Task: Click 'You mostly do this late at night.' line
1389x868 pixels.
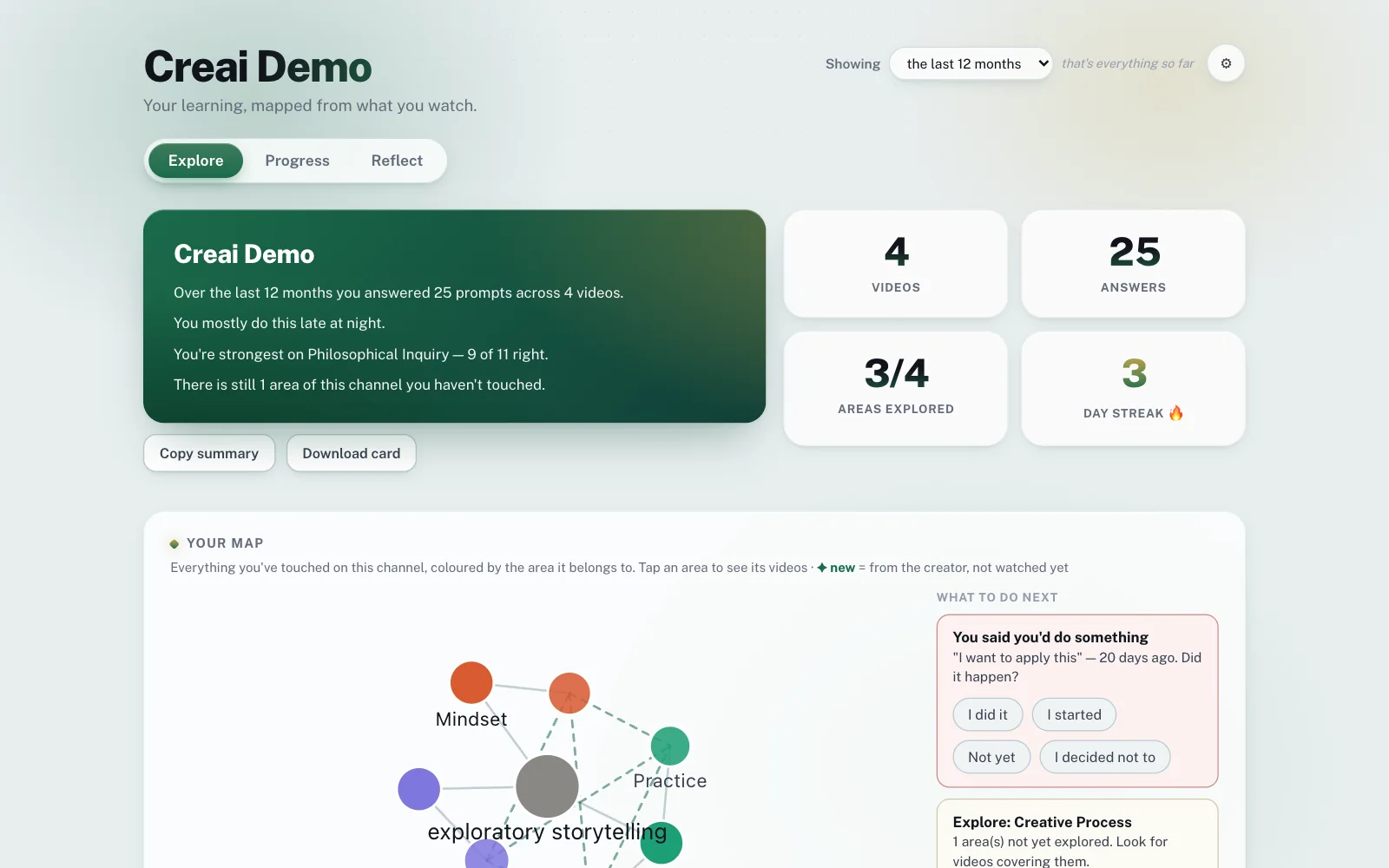Action: pos(280,323)
